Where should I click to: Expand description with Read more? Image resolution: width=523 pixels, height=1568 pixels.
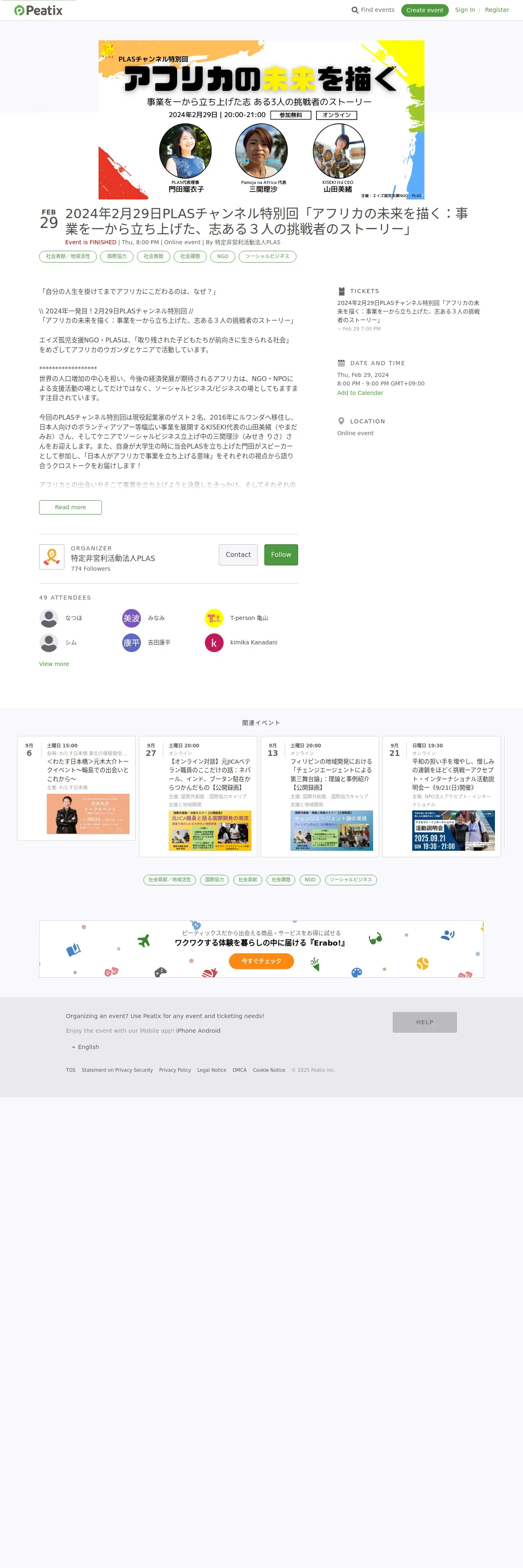point(70,507)
